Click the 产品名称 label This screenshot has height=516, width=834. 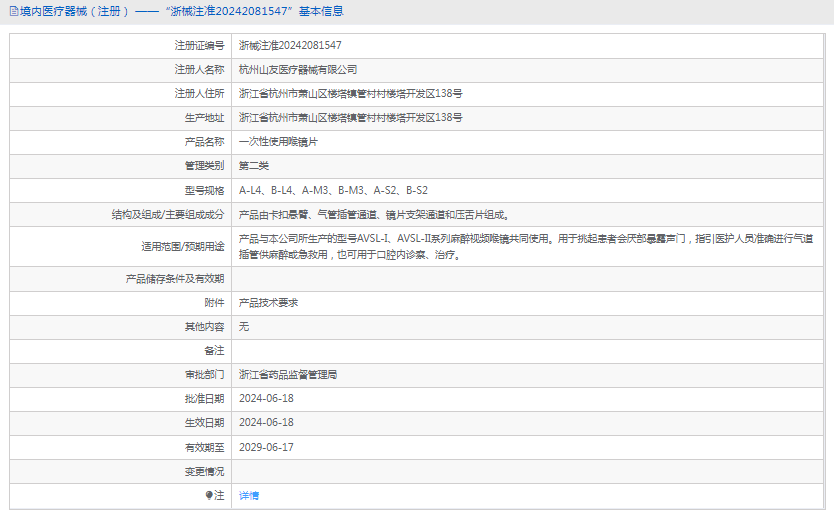tap(204, 142)
